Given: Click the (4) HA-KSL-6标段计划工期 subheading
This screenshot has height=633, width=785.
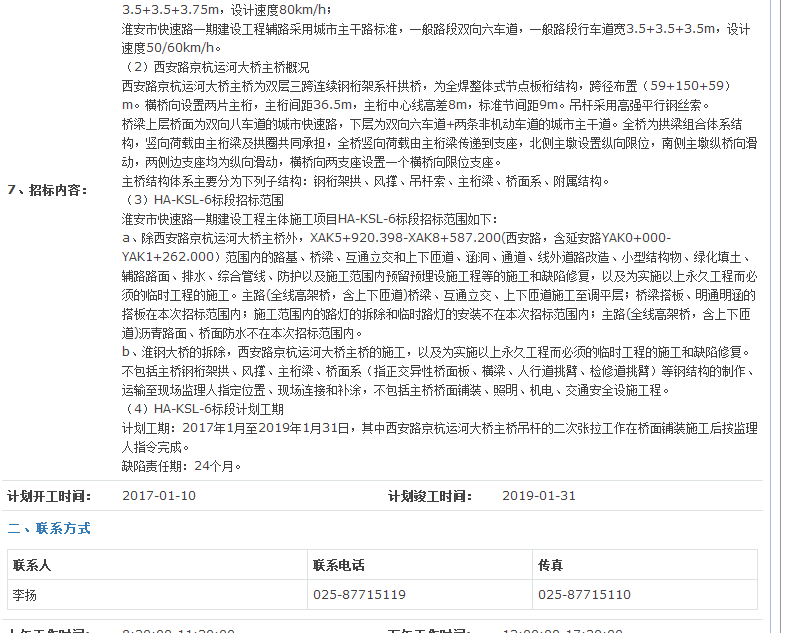Looking at the screenshot, I should click(203, 409).
